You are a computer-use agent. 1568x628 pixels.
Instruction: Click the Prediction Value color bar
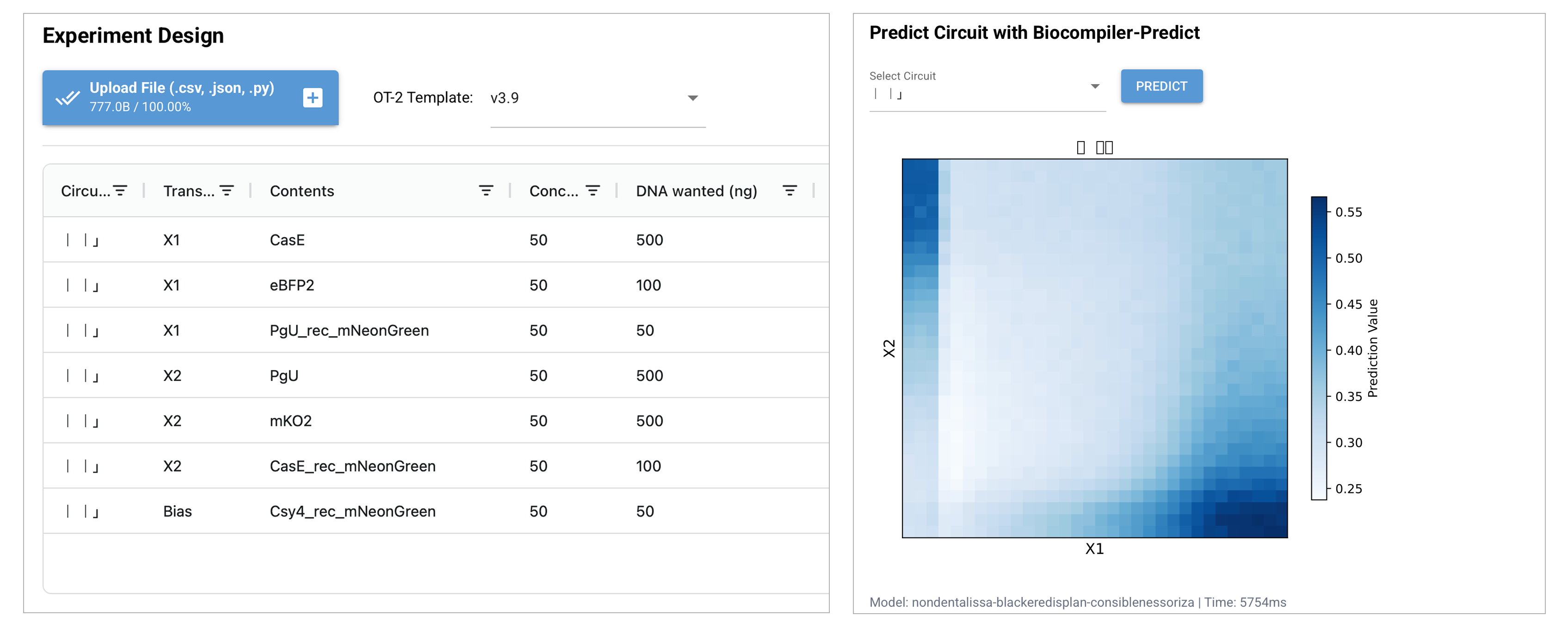tap(1318, 348)
